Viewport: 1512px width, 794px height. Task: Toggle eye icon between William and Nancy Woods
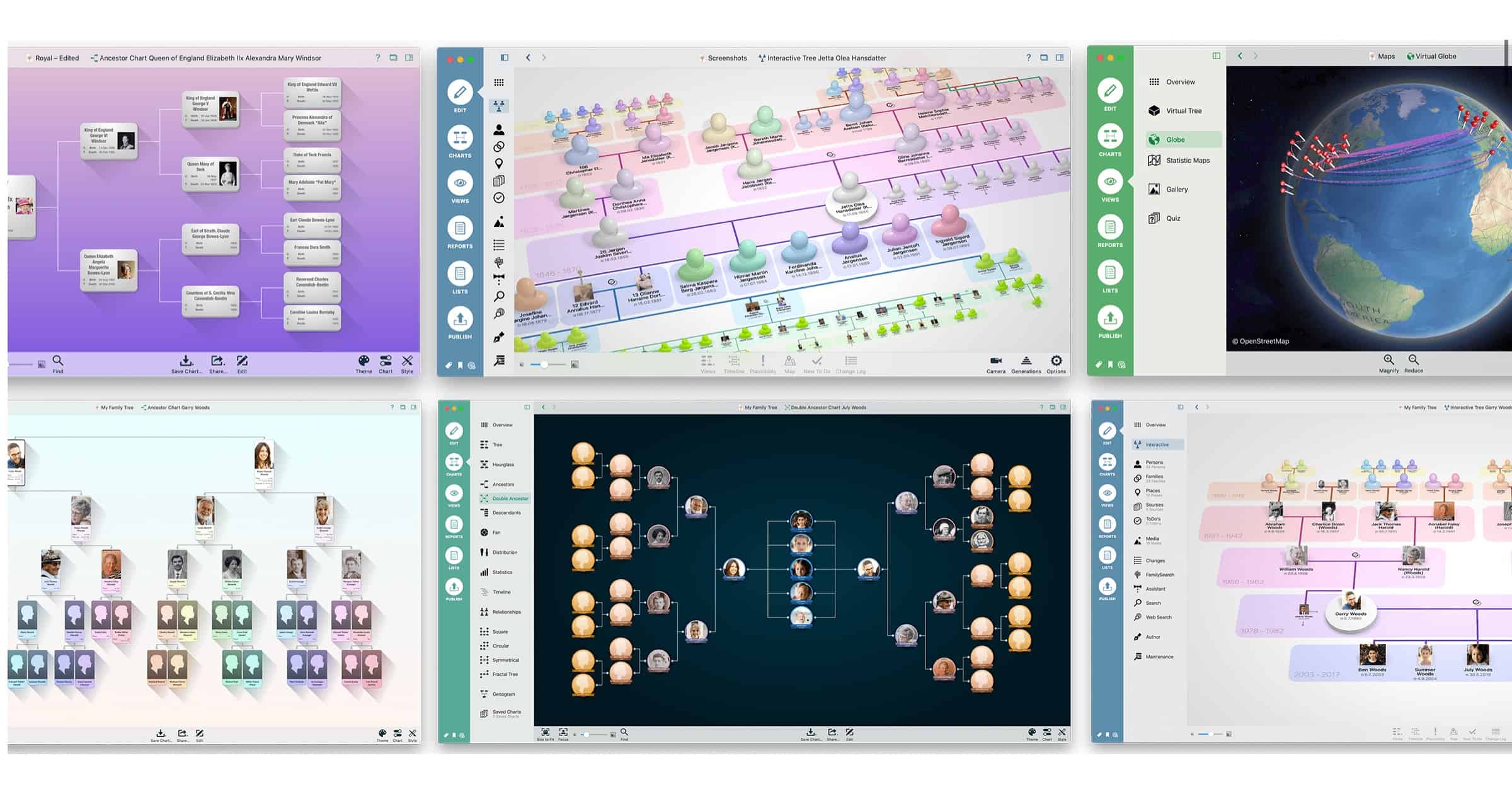[x=1355, y=555]
